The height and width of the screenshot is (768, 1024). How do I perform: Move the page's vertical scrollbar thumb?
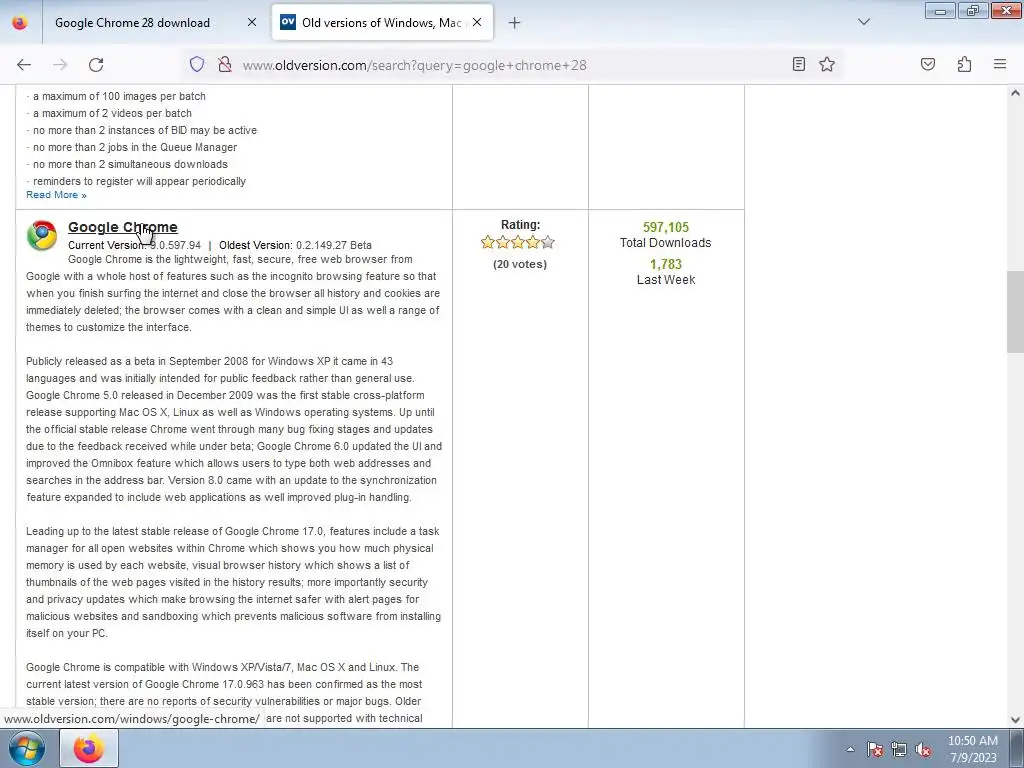1015,312
